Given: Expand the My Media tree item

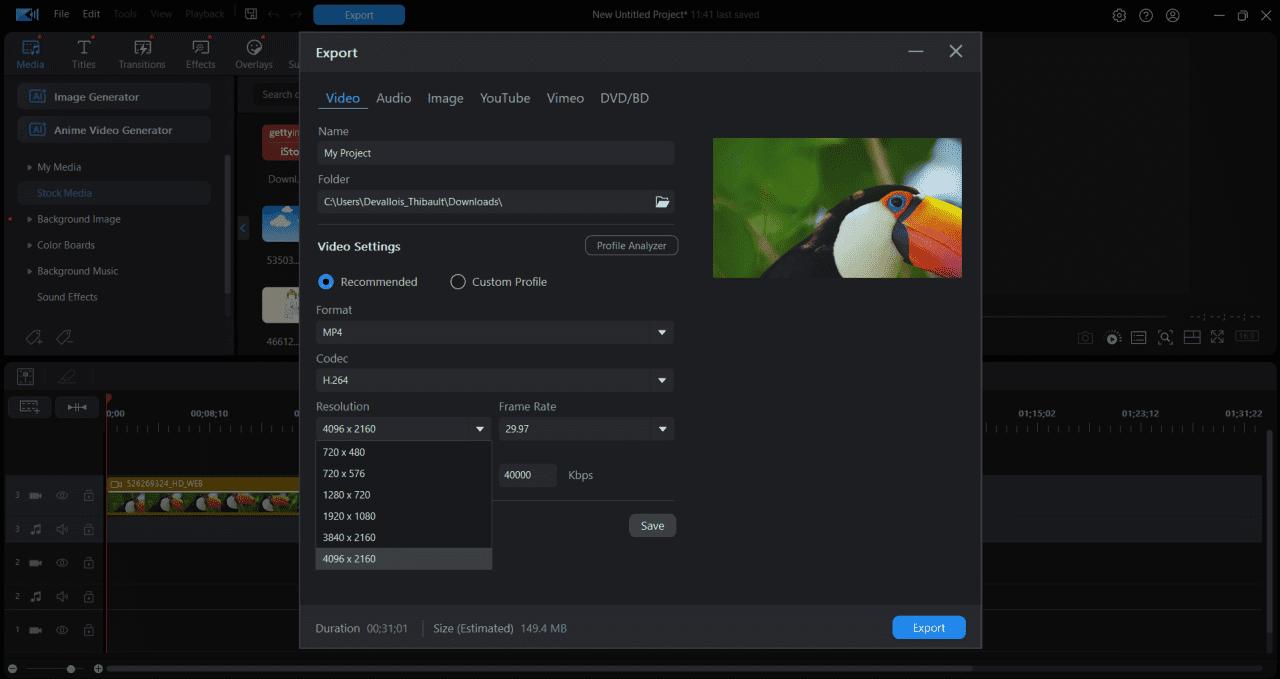Looking at the screenshot, I should [x=29, y=167].
